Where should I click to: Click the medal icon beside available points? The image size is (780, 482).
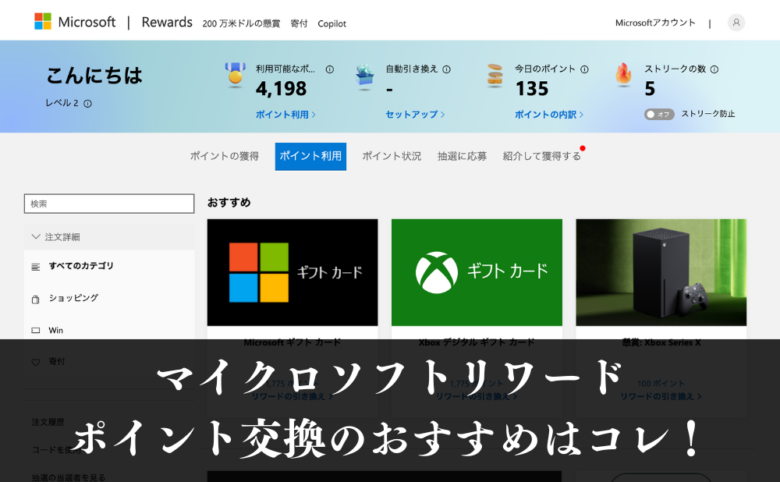[235, 75]
